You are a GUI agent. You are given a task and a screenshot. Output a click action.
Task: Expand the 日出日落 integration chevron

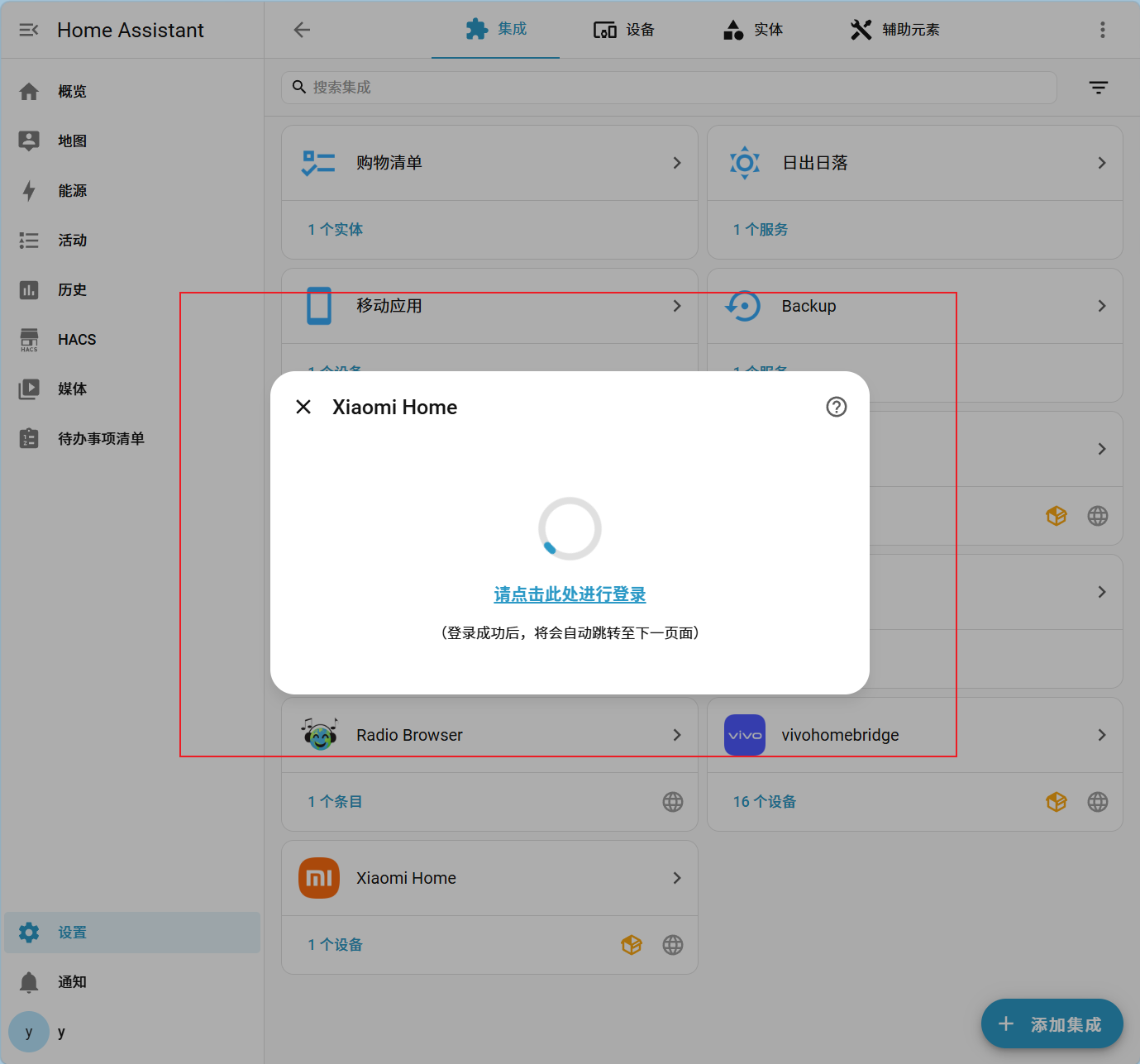1102,163
